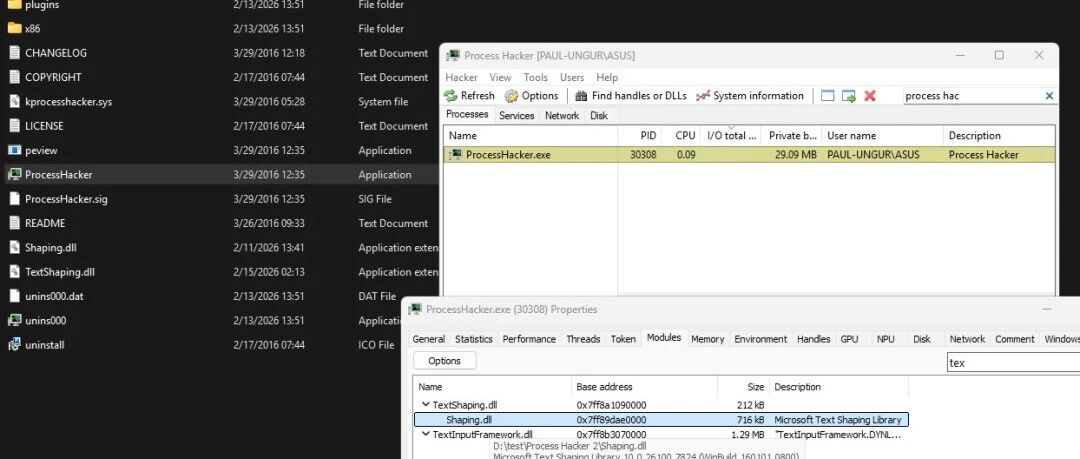Click the Refresh toolbar button
This screenshot has height=459, width=1080.
[469, 96]
